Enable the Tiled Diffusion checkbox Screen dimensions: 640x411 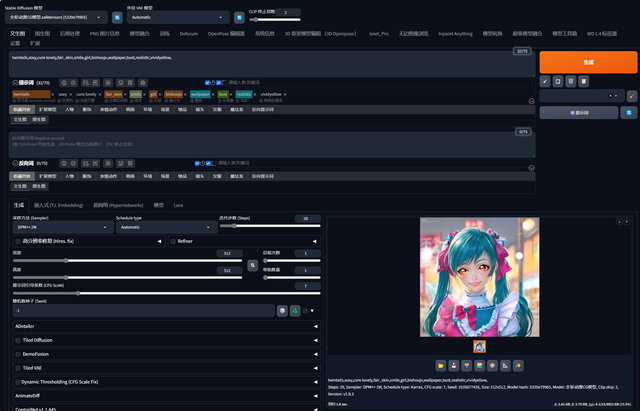(17, 339)
